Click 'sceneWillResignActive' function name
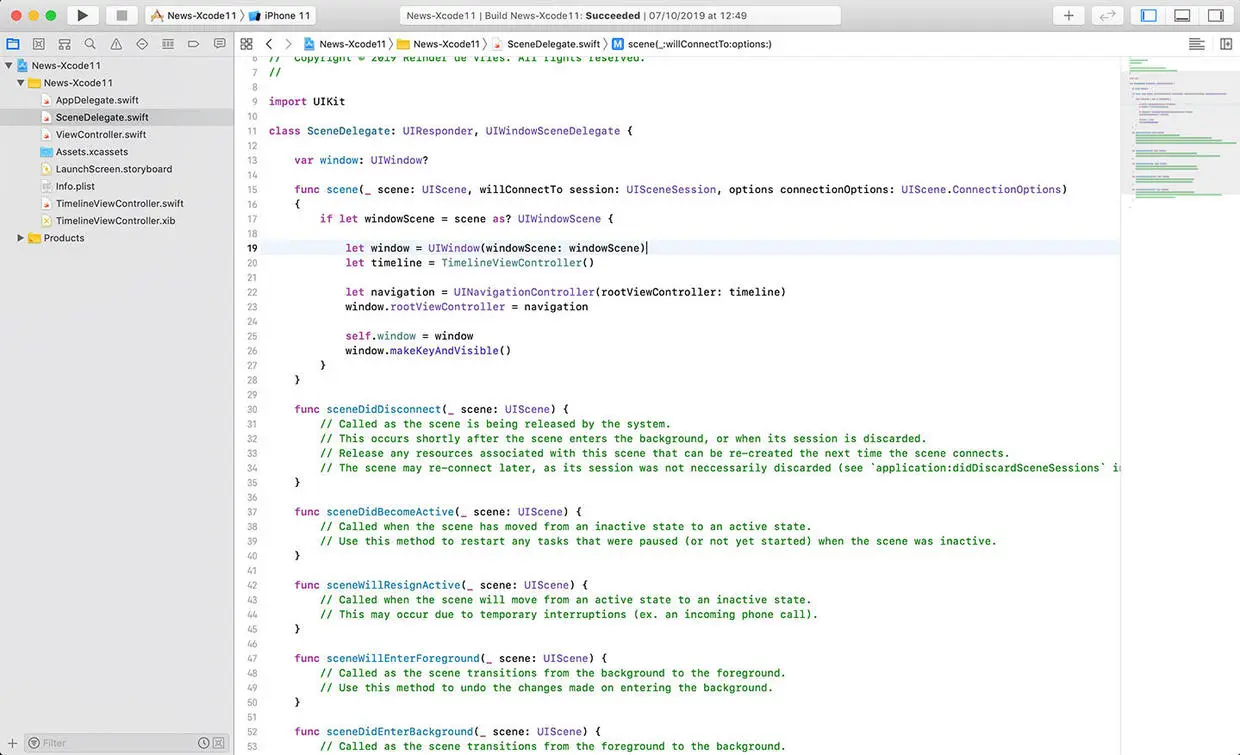Image resolution: width=1240 pixels, height=755 pixels. 393,585
